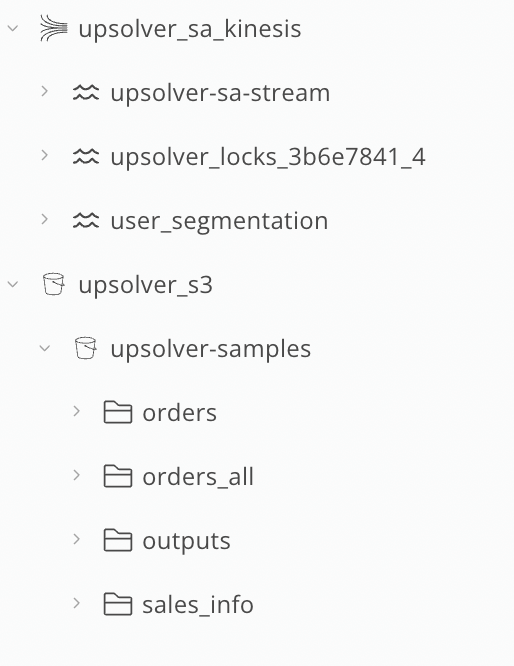
Task: Collapse the upsolver-samples bucket
Action: pos(45,348)
